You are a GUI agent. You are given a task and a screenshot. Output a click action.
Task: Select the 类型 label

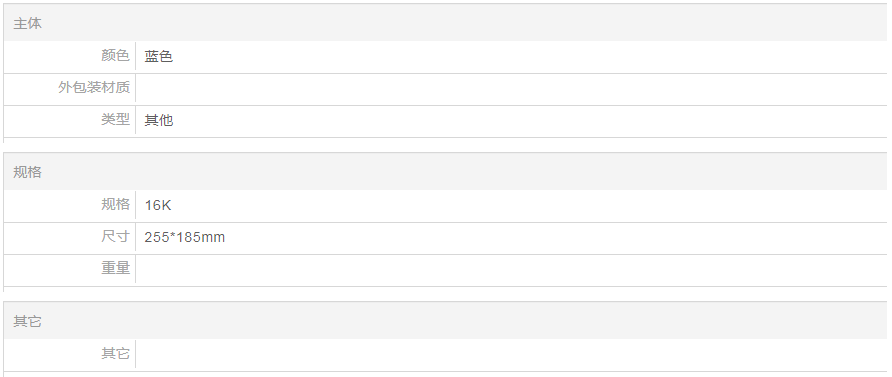coord(115,119)
